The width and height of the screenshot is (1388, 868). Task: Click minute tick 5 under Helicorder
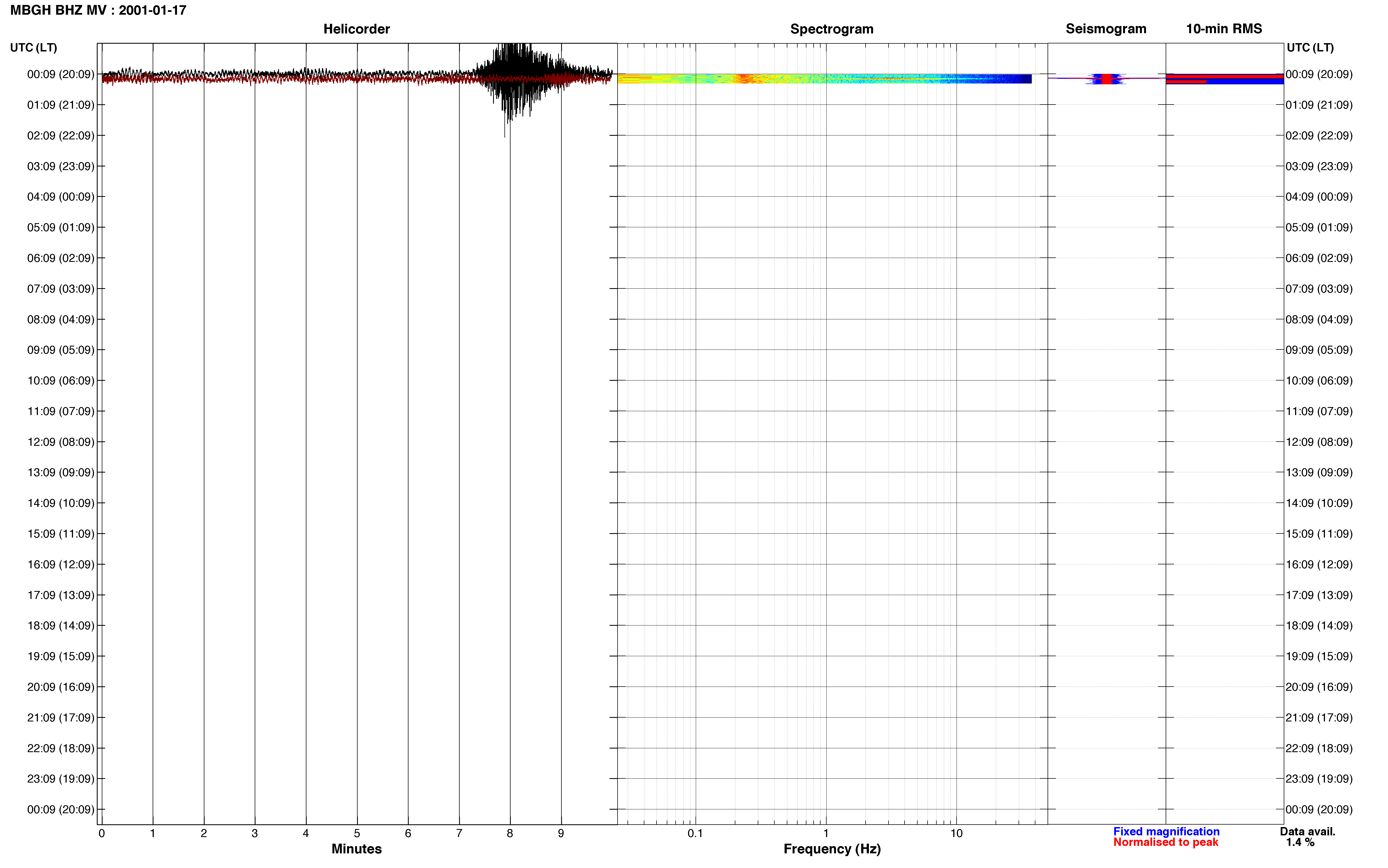[x=357, y=833]
